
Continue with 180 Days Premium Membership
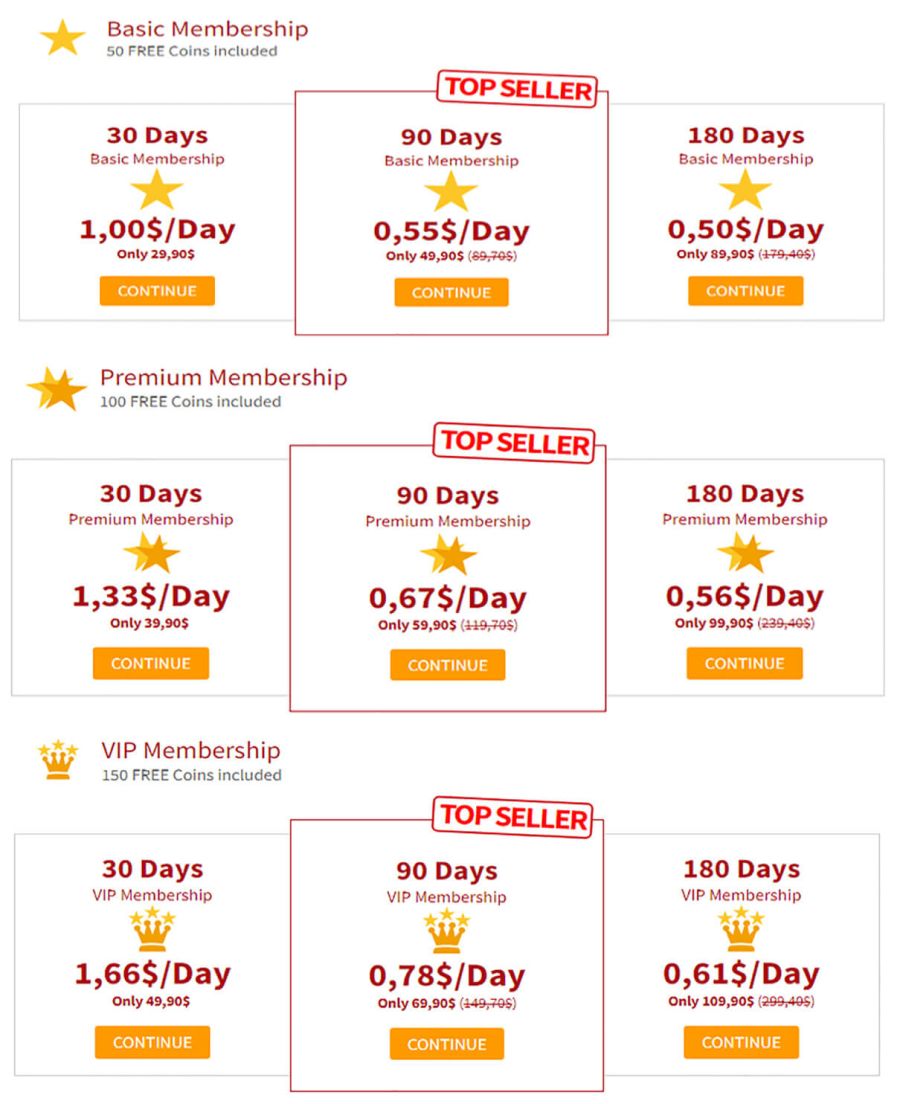point(744,663)
